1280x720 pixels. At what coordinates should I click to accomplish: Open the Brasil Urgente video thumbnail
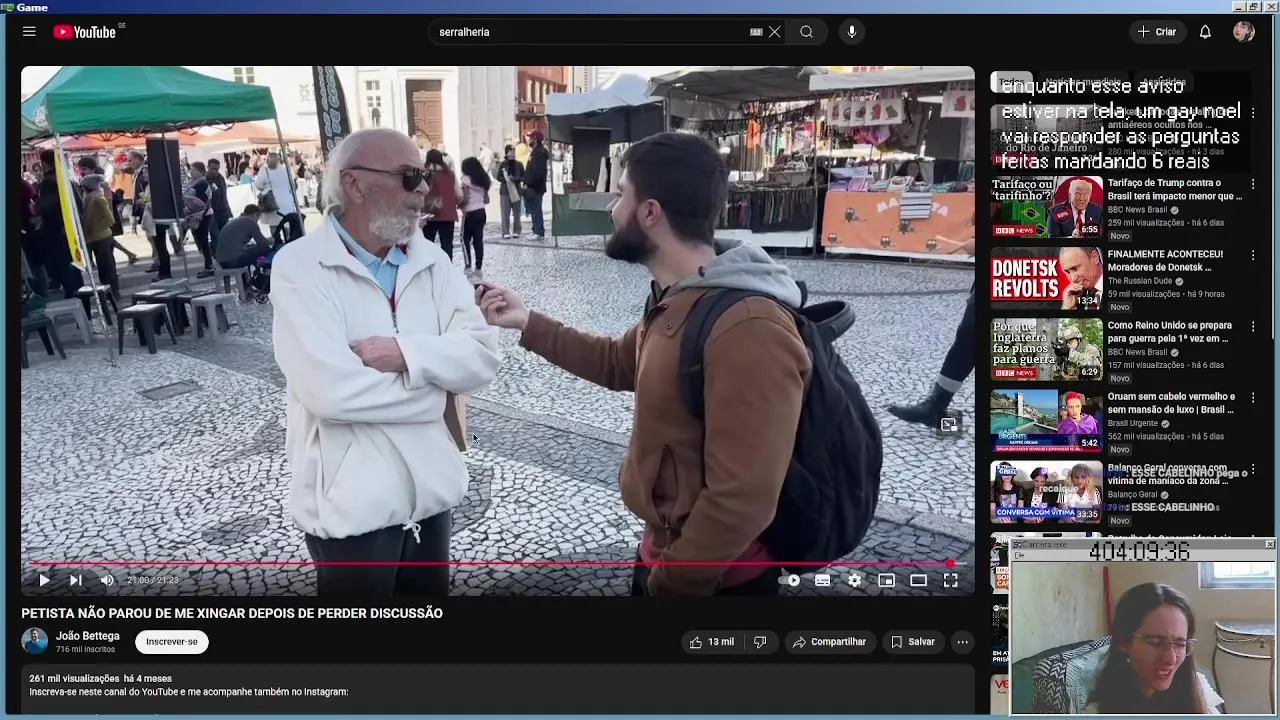1046,420
